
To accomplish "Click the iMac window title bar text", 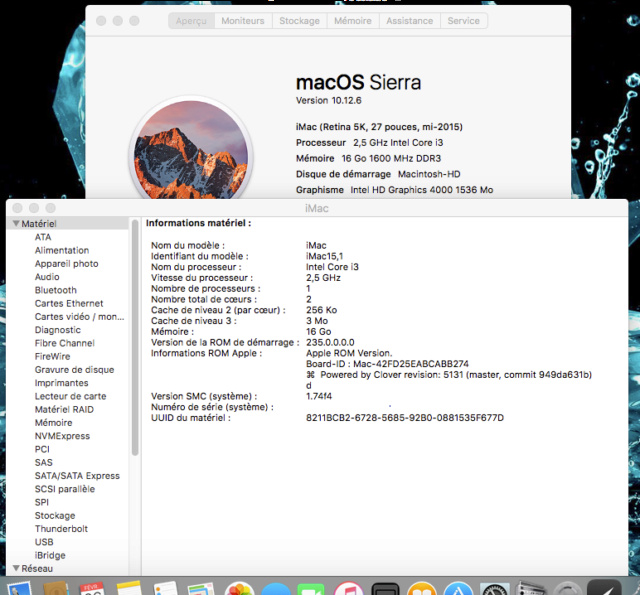I will [x=317, y=209].
